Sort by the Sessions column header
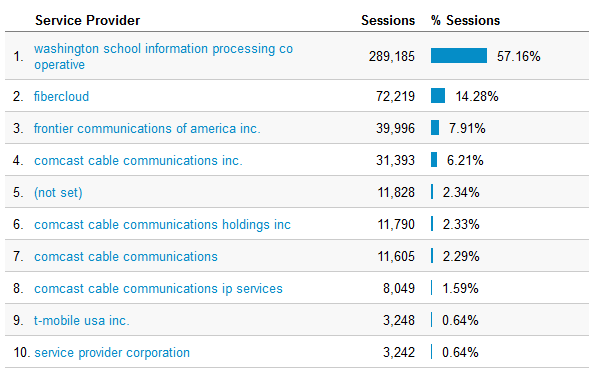596x370 pixels. [x=388, y=20]
